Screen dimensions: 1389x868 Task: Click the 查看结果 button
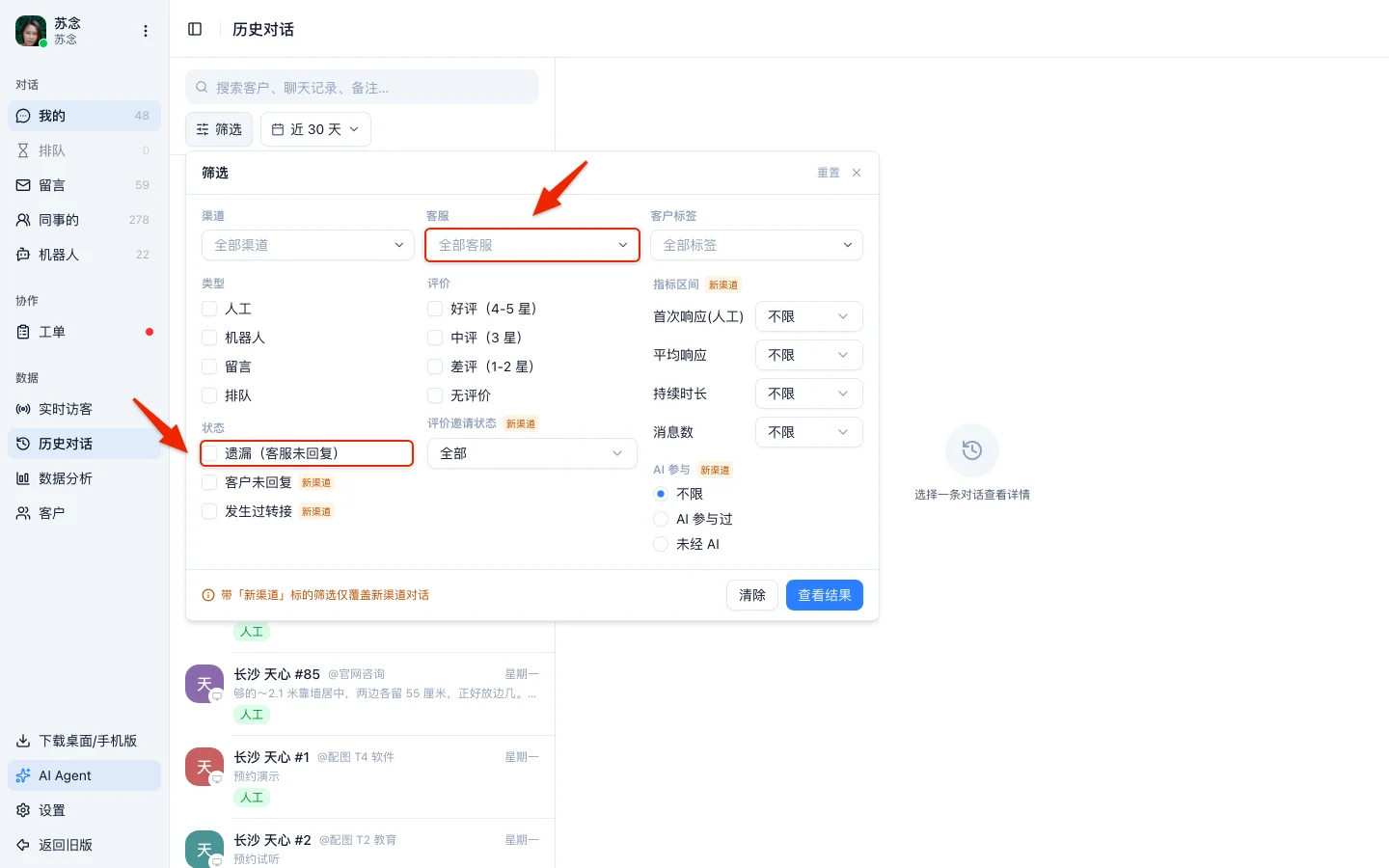[825, 595]
